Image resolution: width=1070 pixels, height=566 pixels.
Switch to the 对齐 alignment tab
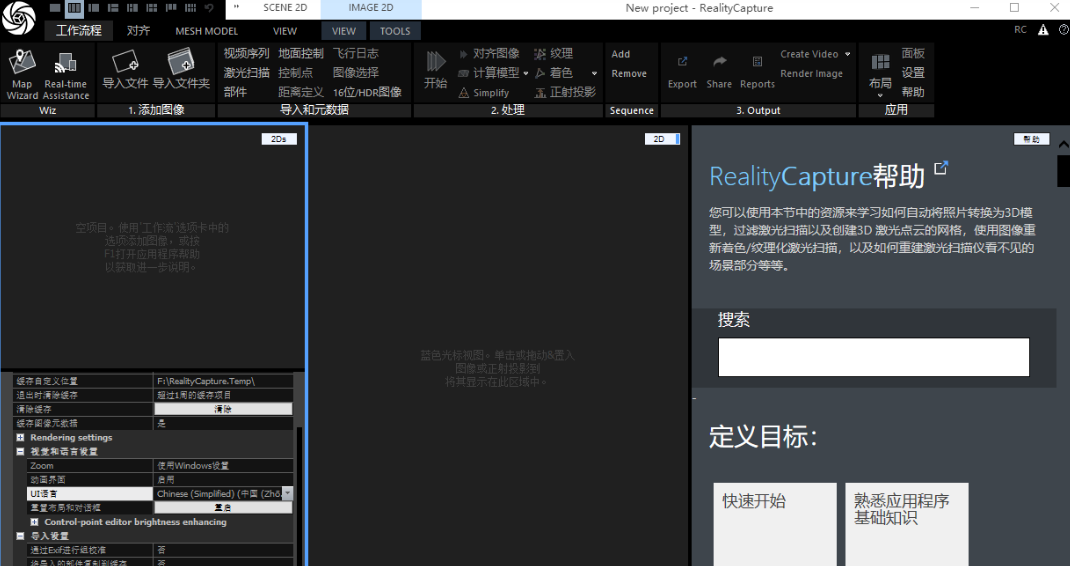139,31
